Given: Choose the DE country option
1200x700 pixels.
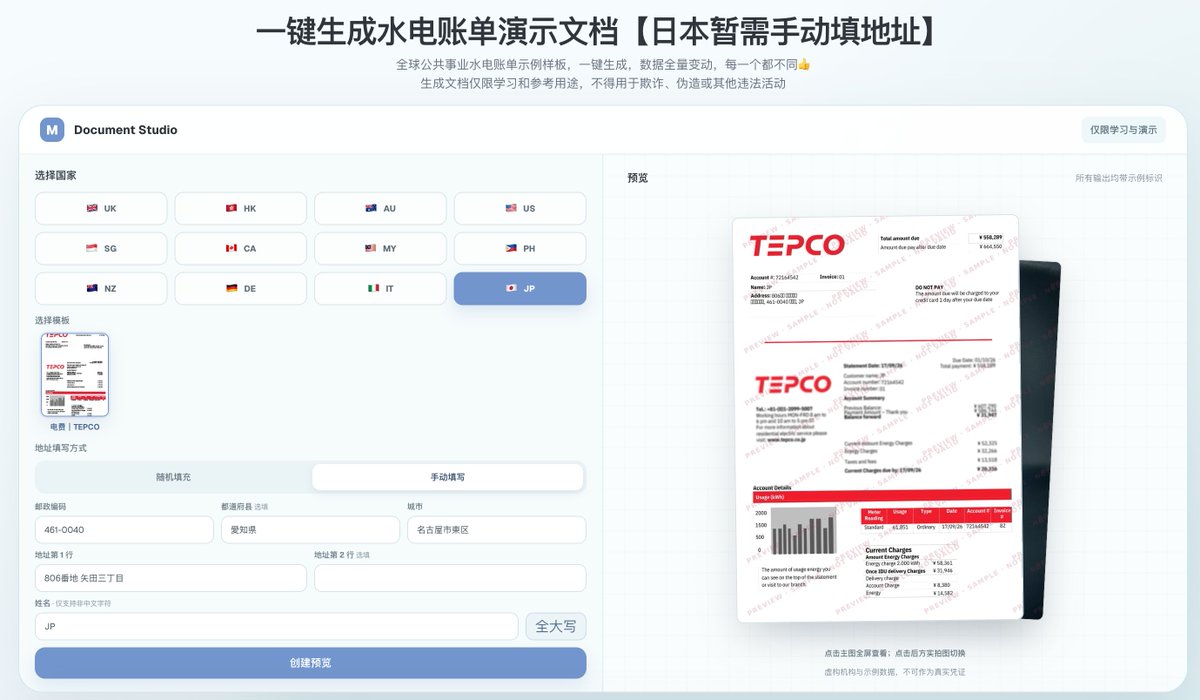Looking at the screenshot, I should [241, 288].
